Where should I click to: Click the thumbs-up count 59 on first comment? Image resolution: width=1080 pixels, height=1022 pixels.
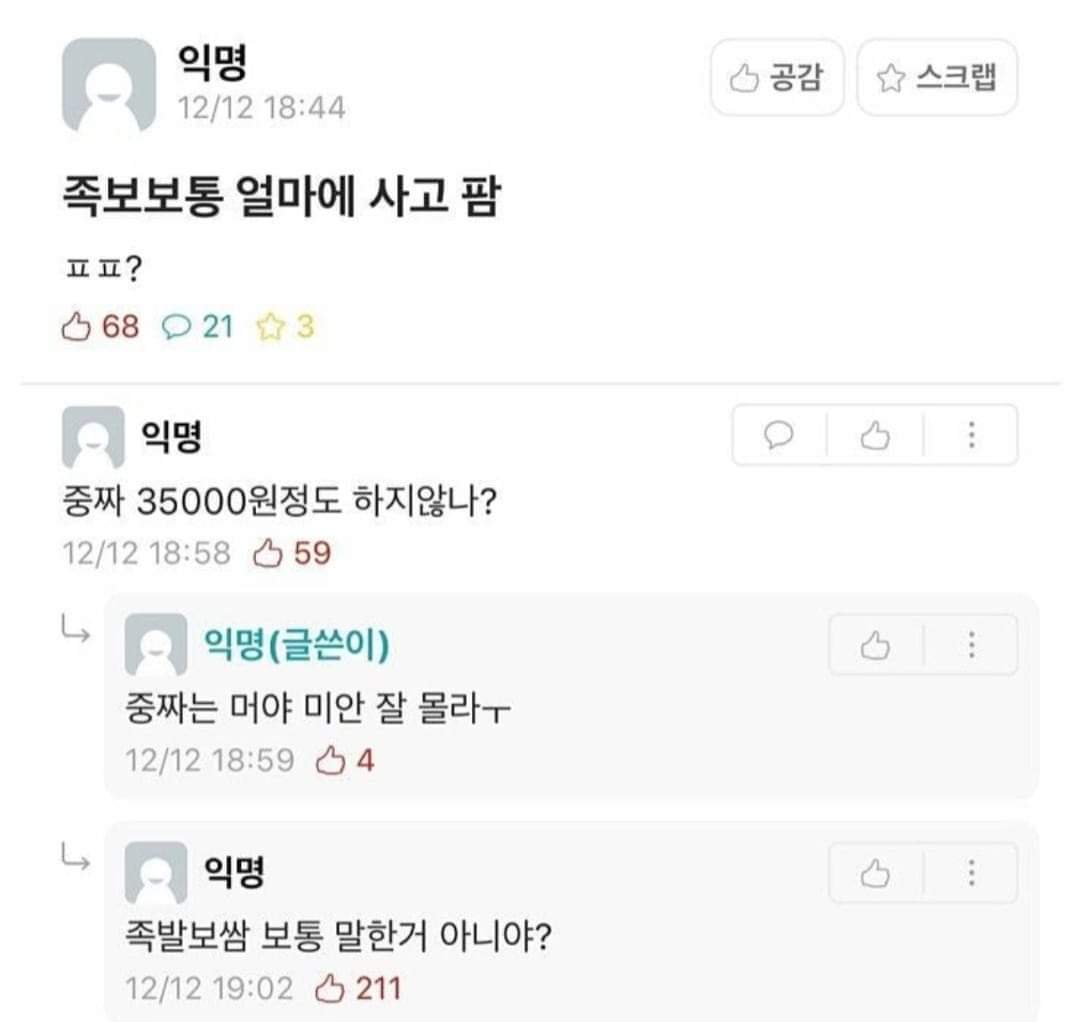[292, 553]
